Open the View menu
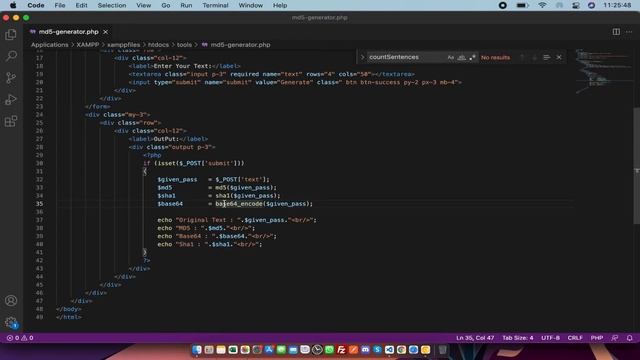The height and width of the screenshot is (360, 640). point(143,5)
